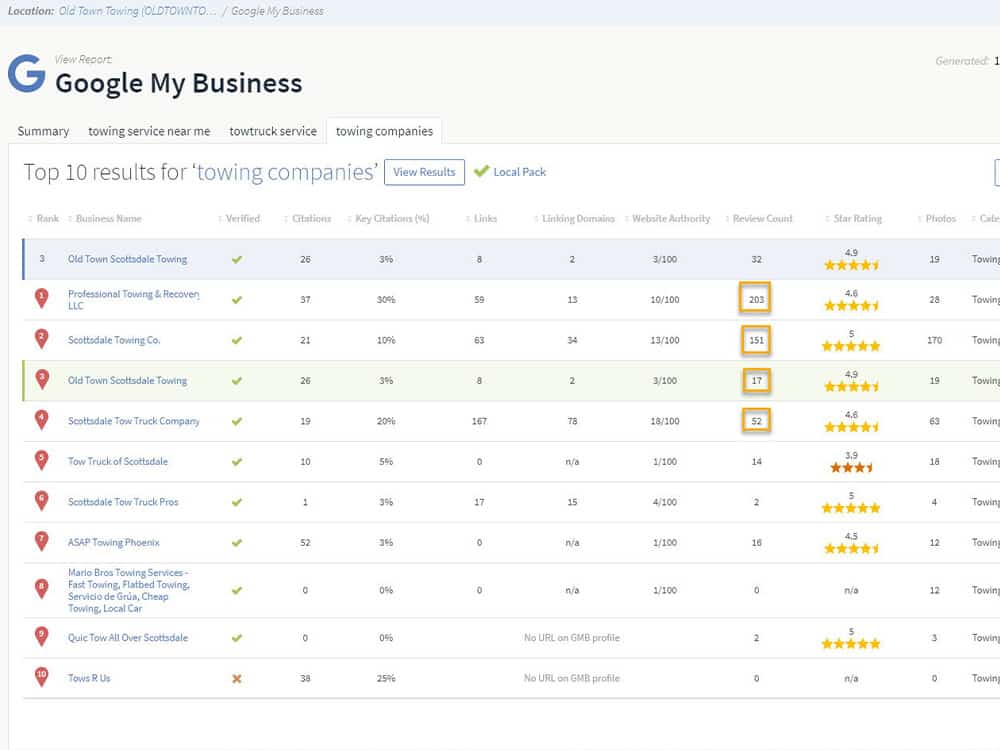The width and height of the screenshot is (1000, 750).
Task: Click the verified checkmark for Scottsdale Towing Co.
Action: click(237, 341)
